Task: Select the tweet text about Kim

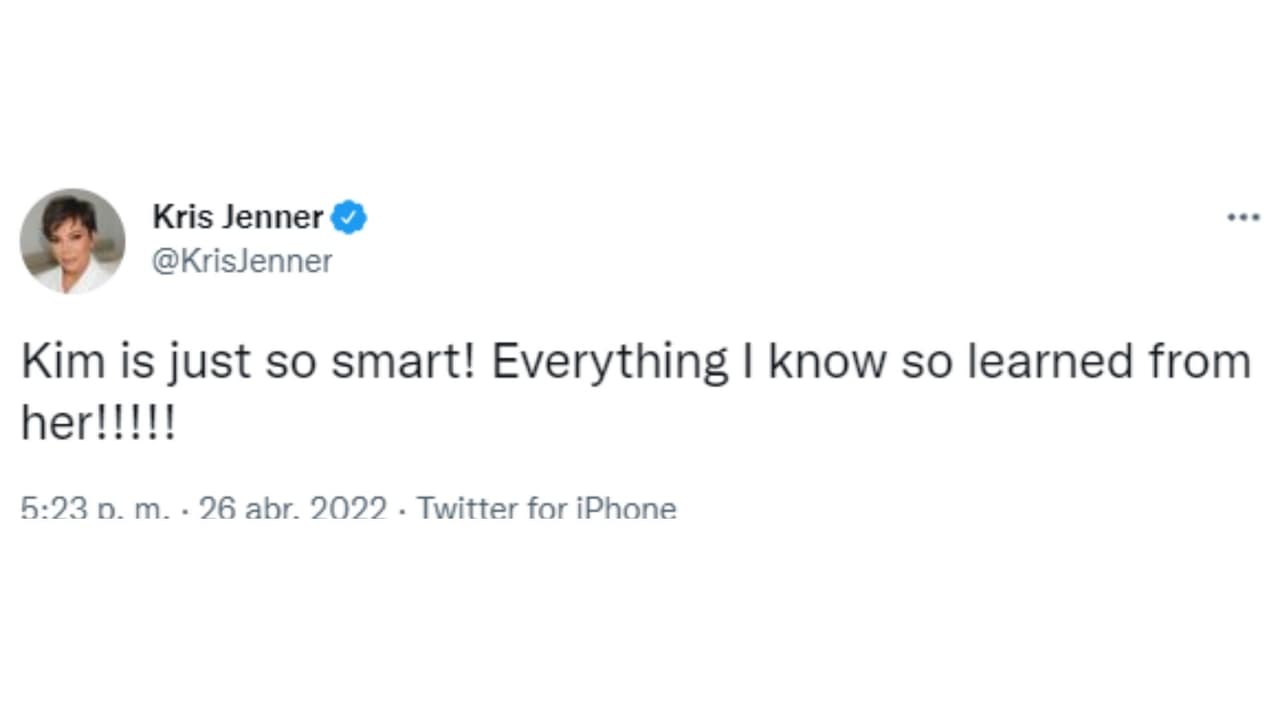Action: point(636,361)
